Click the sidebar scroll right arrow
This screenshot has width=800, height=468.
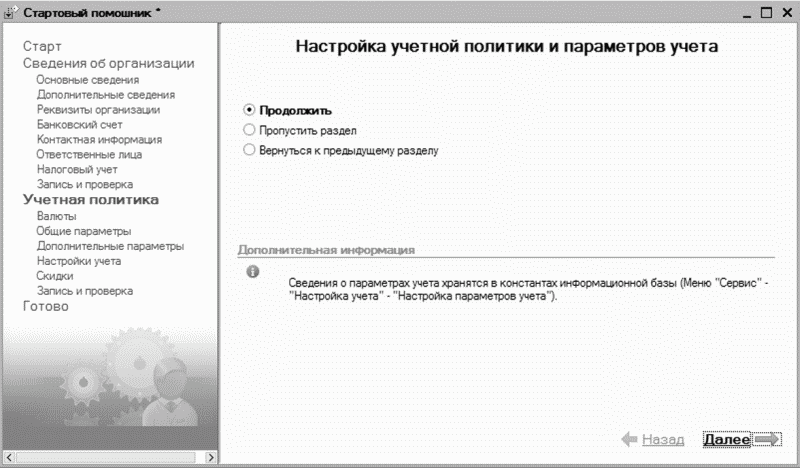(211, 457)
